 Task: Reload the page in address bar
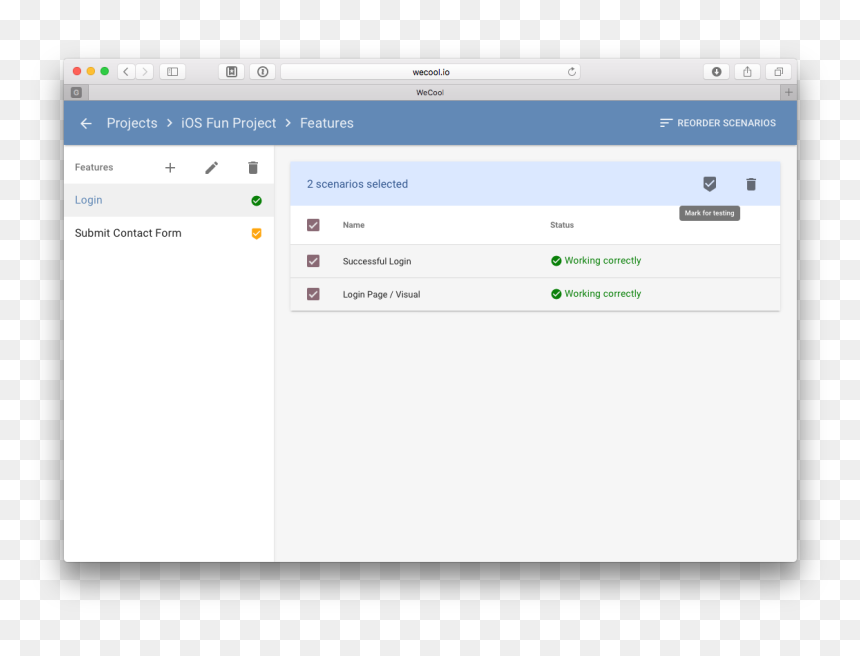(572, 72)
